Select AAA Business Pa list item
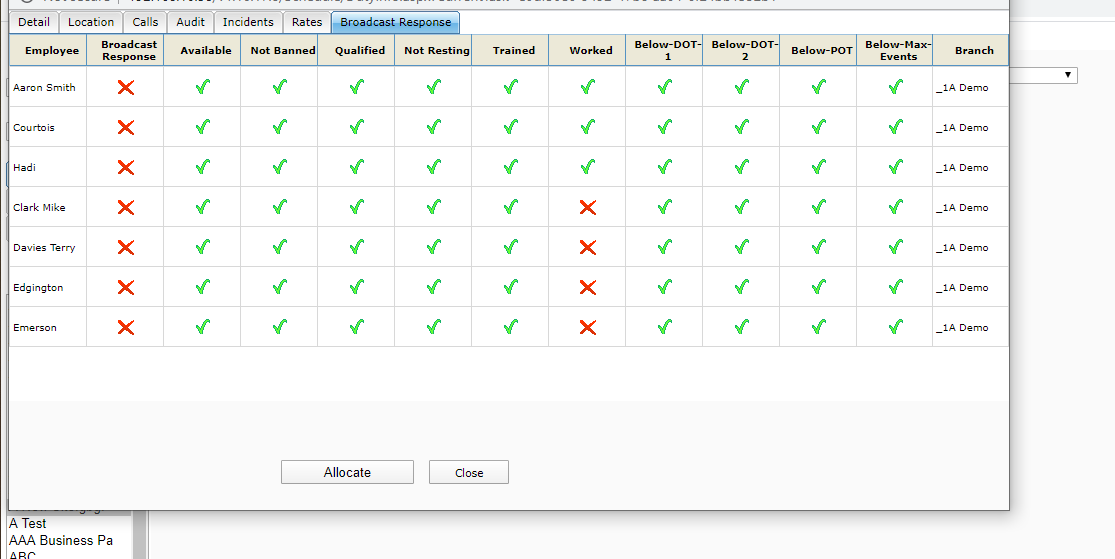Image resolution: width=1115 pixels, height=559 pixels. (x=61, y=541)
